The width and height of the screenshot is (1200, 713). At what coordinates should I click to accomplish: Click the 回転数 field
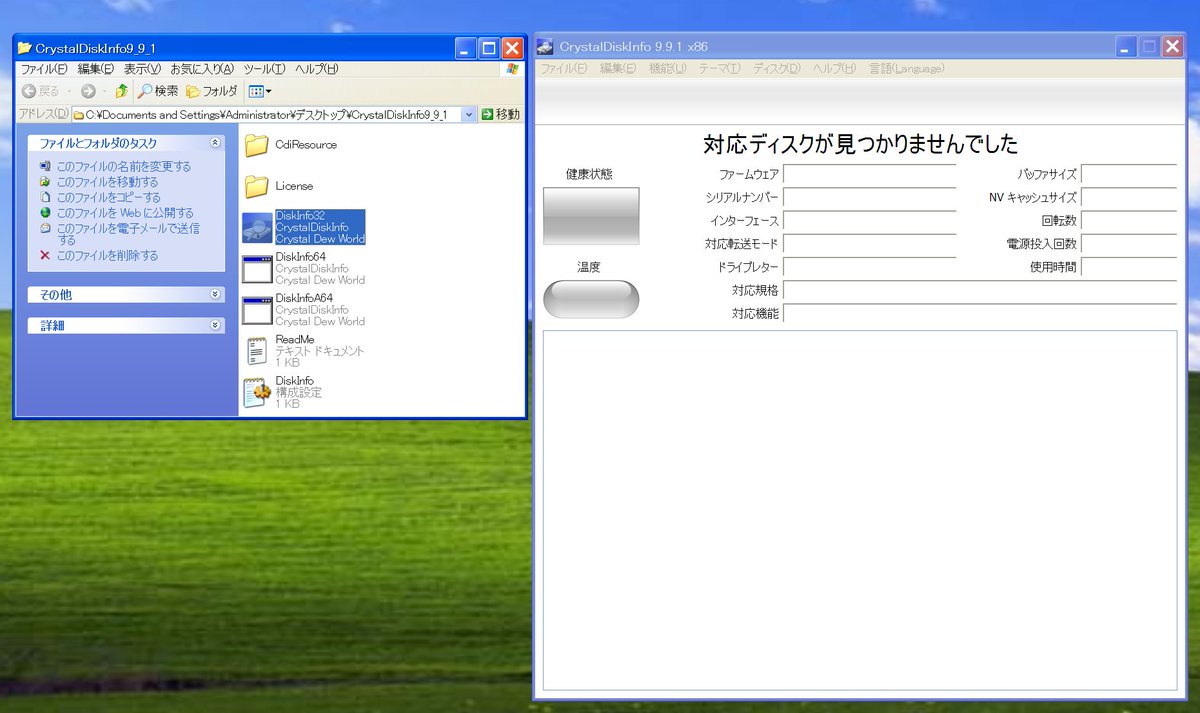click(1129, 220)
